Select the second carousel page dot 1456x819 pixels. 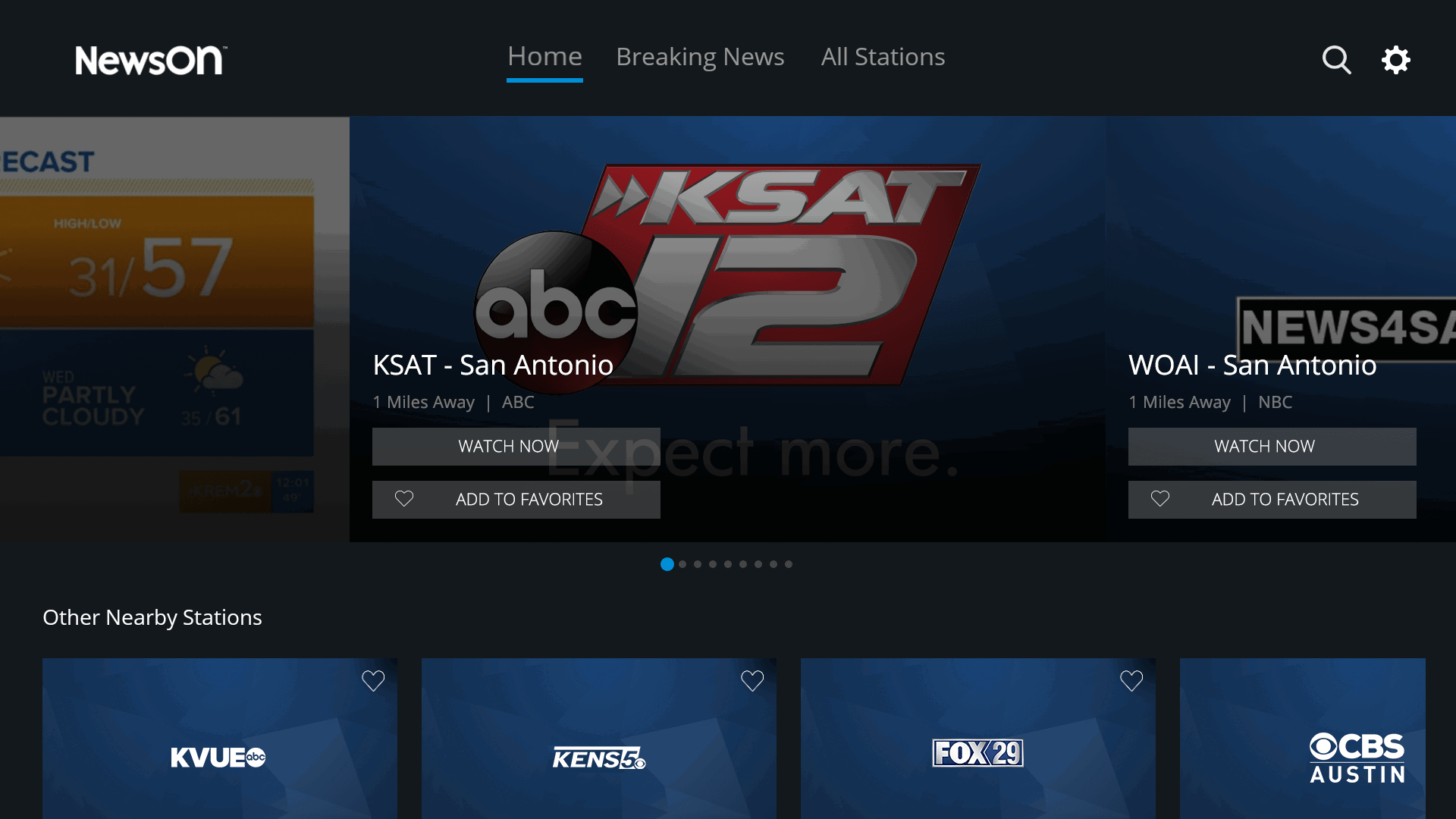[682, 564]
